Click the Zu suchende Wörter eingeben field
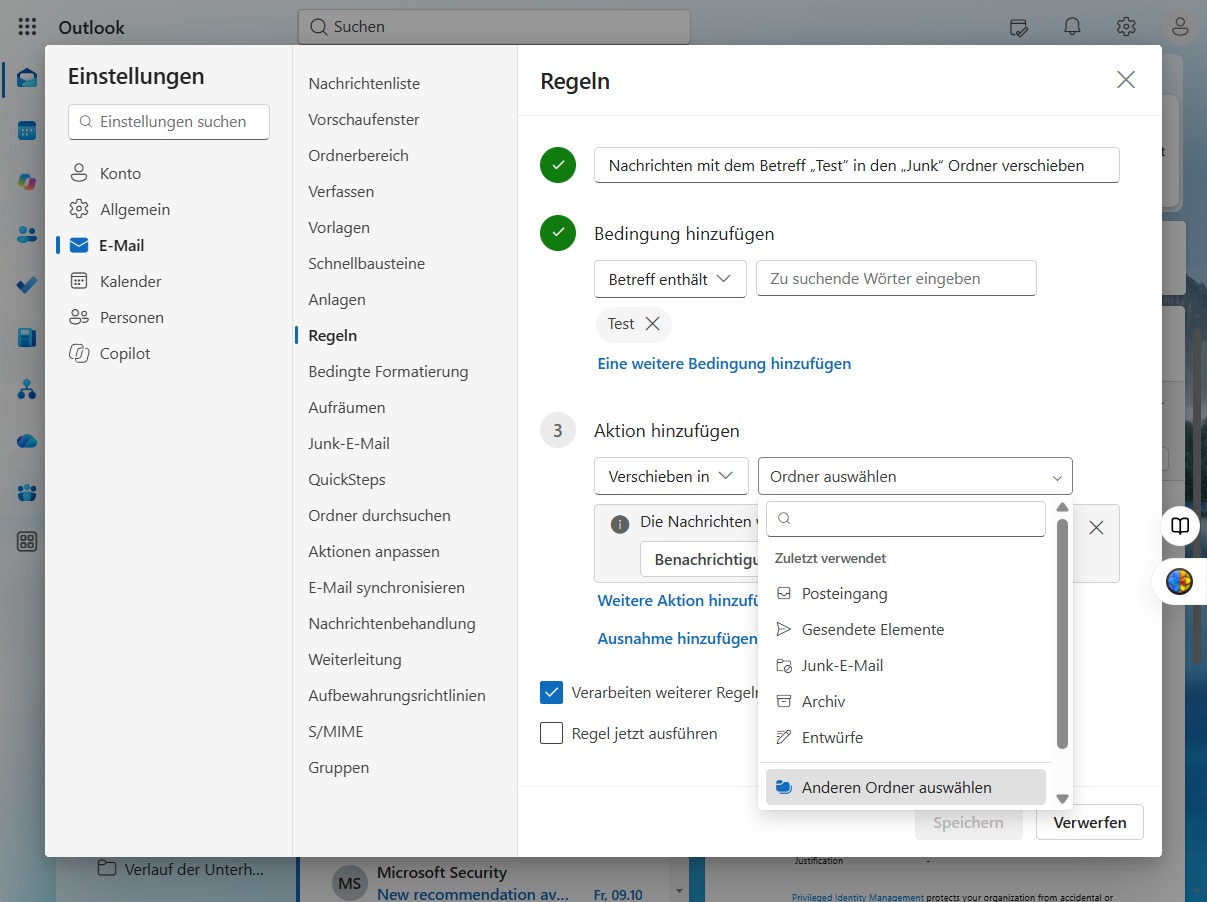This screenshot has width=1207, height=902. click(x=896, y=279)
